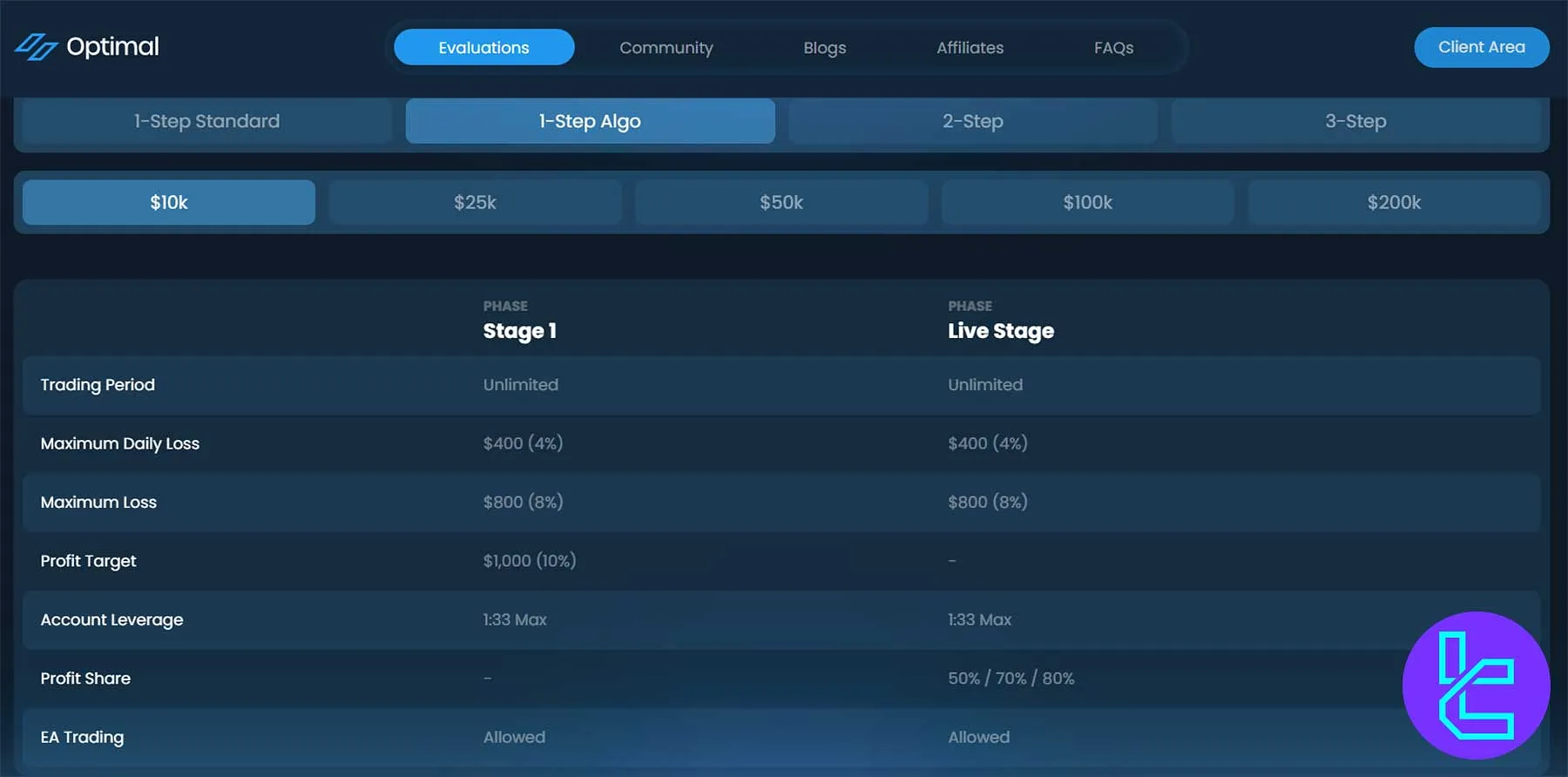Click the purple floating logo badge
The image size is (1568, 777).
1476,685
